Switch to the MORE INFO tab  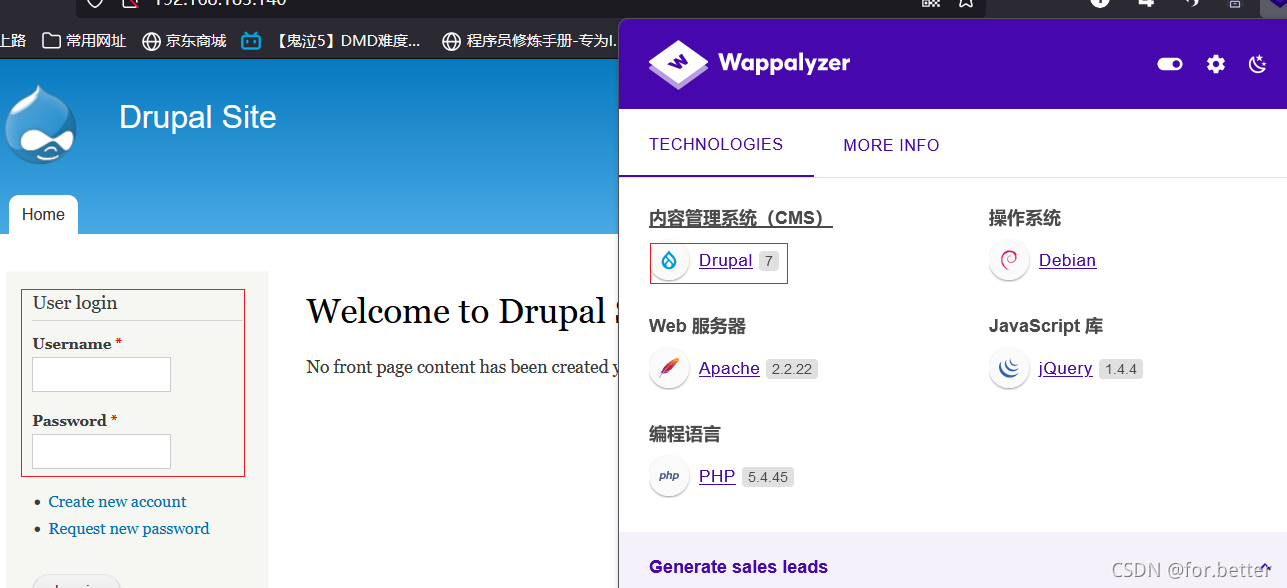[891, 145]
